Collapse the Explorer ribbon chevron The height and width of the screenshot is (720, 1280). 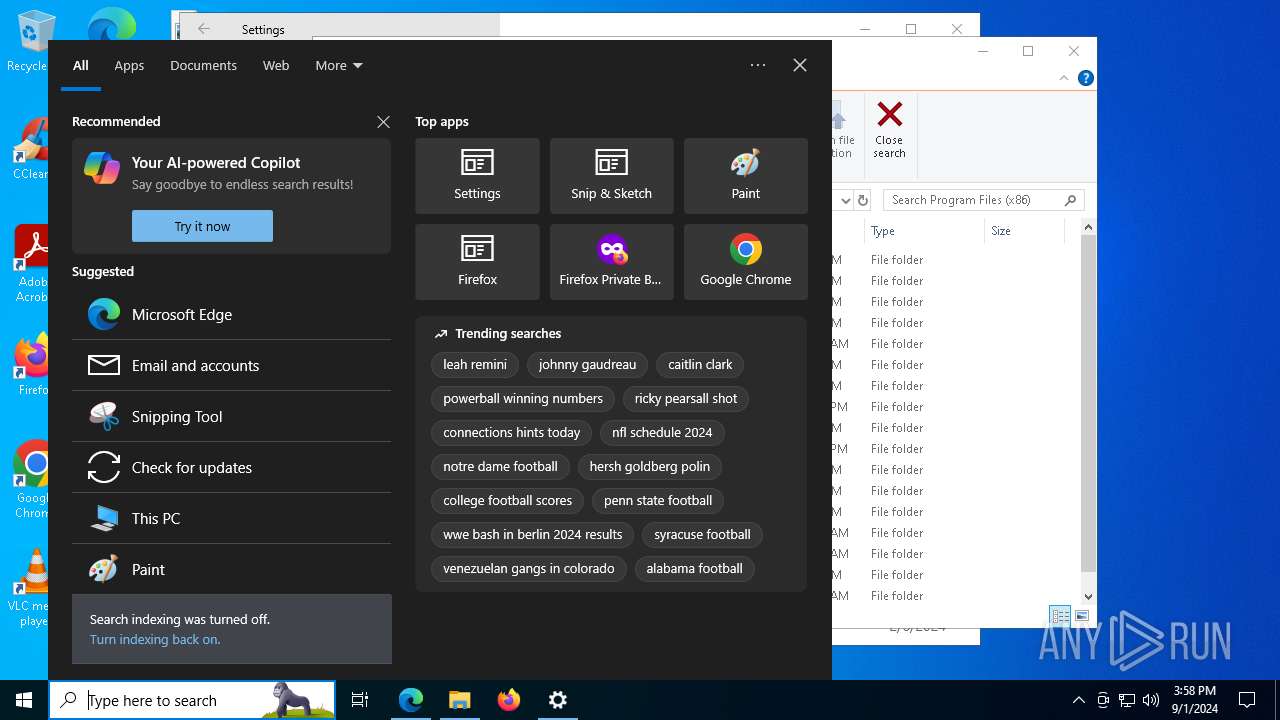[1063, 78]
